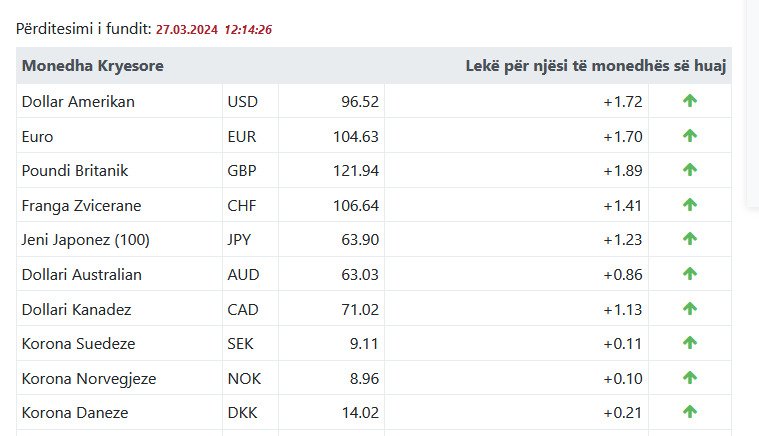Image resolution: width=759 pixels, height=436 pixels.
Task: Click the up arrow beside Poundi Britanik change
Action: tap(689, 170)
